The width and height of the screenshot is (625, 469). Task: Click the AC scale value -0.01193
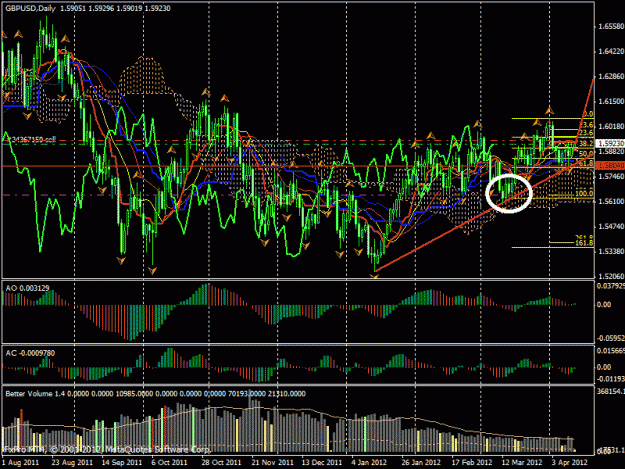(610, 379)
